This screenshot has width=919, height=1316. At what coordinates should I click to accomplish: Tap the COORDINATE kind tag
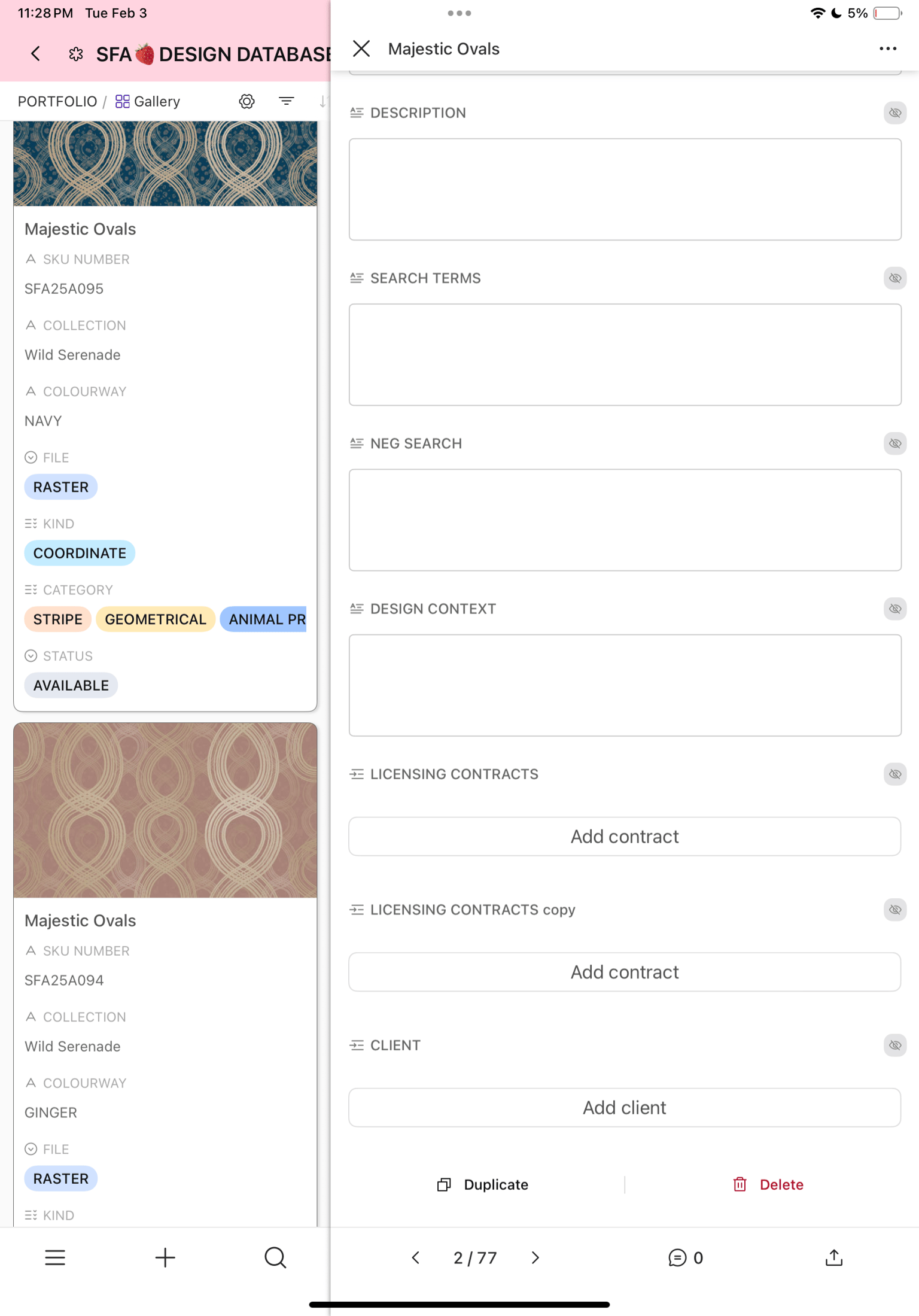80,553
